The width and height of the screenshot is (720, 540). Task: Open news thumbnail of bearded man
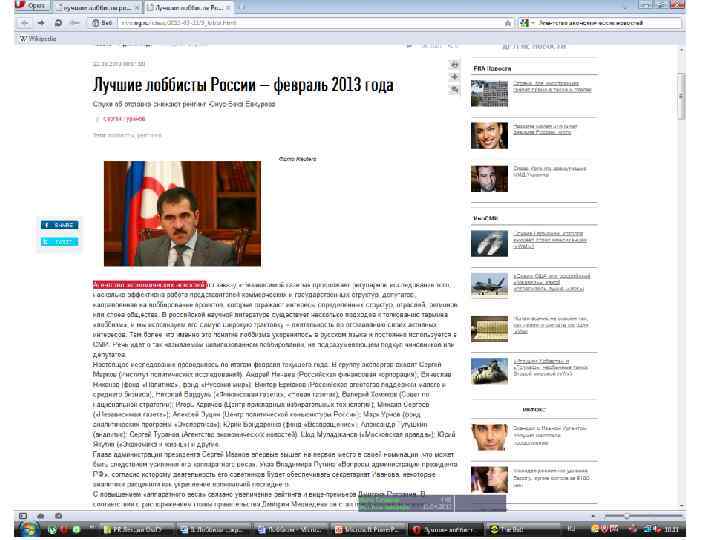pyautogui.click(x=489, y=179)
